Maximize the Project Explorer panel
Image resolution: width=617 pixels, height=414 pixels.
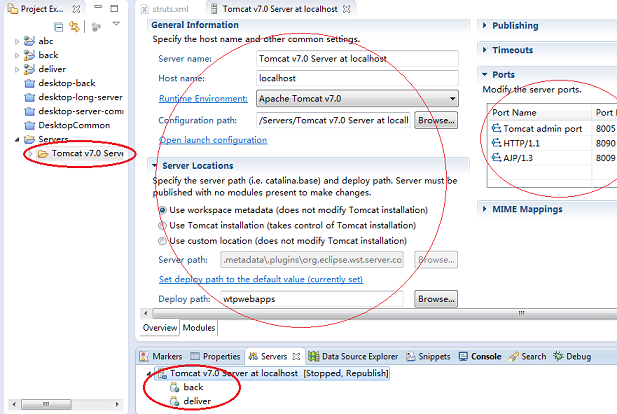[x=114, y=8]
